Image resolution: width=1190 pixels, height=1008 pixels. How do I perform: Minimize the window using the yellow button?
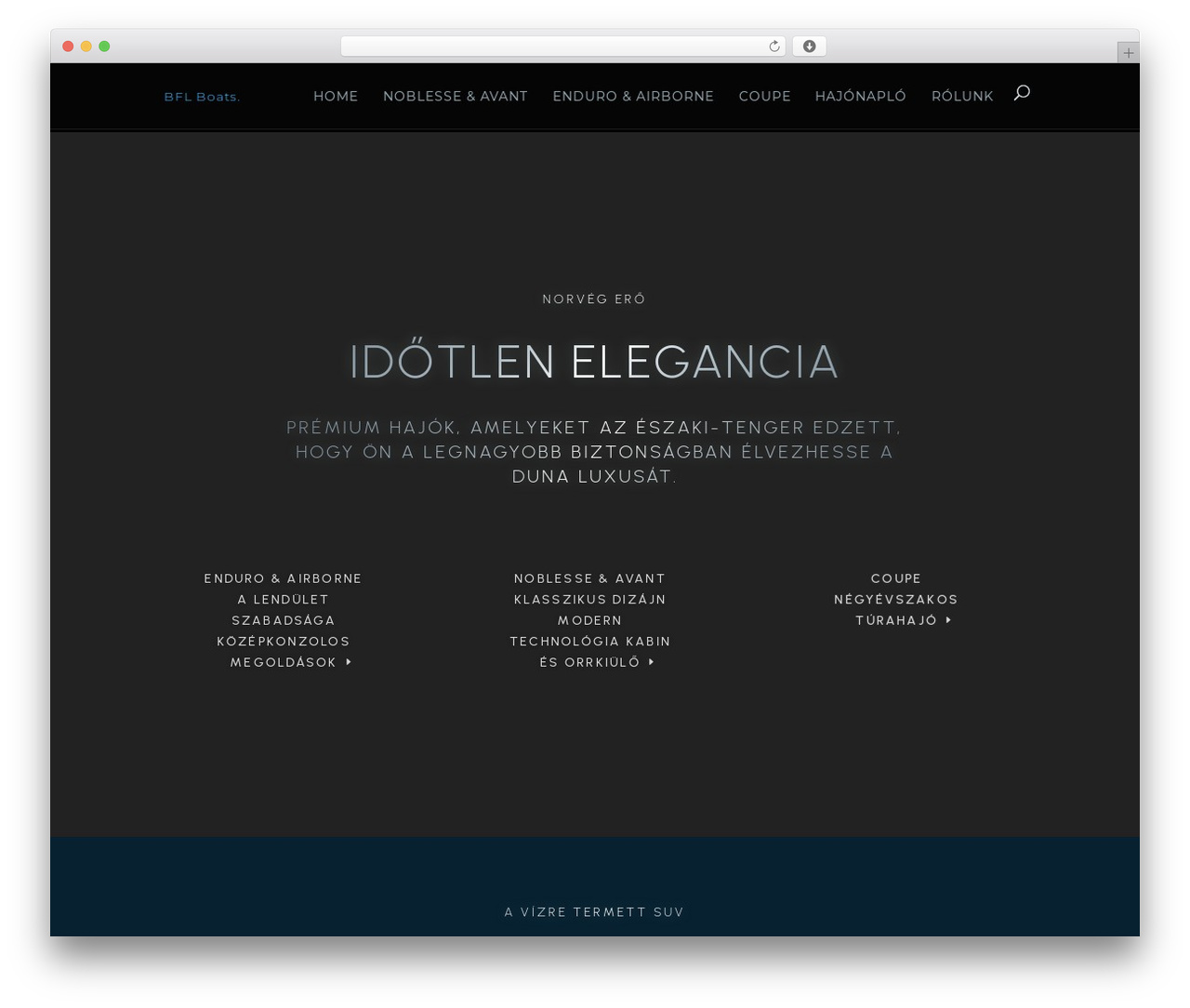86,46
